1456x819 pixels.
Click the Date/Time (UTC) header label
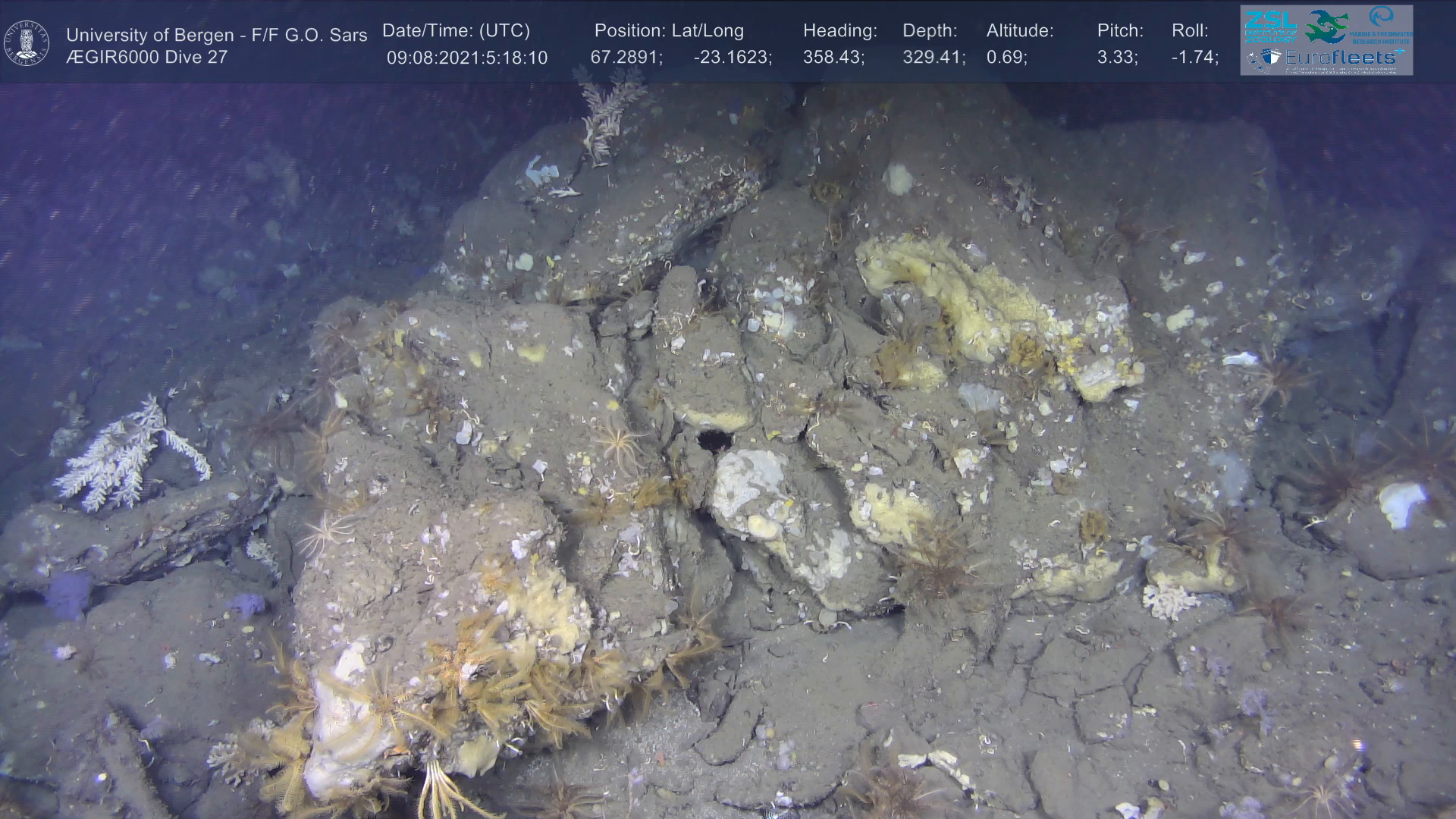[456, 31]
